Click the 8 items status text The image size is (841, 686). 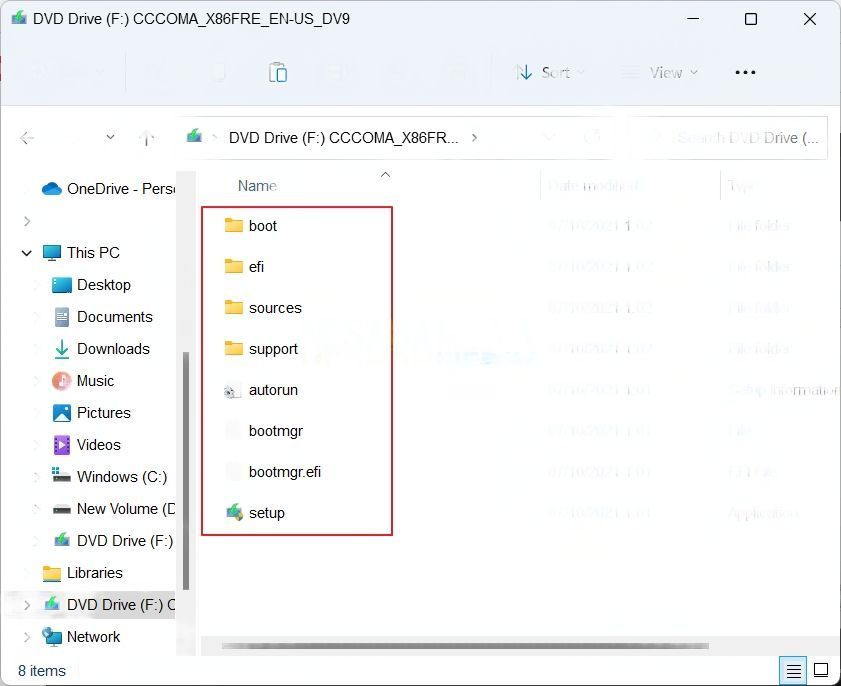42,671
